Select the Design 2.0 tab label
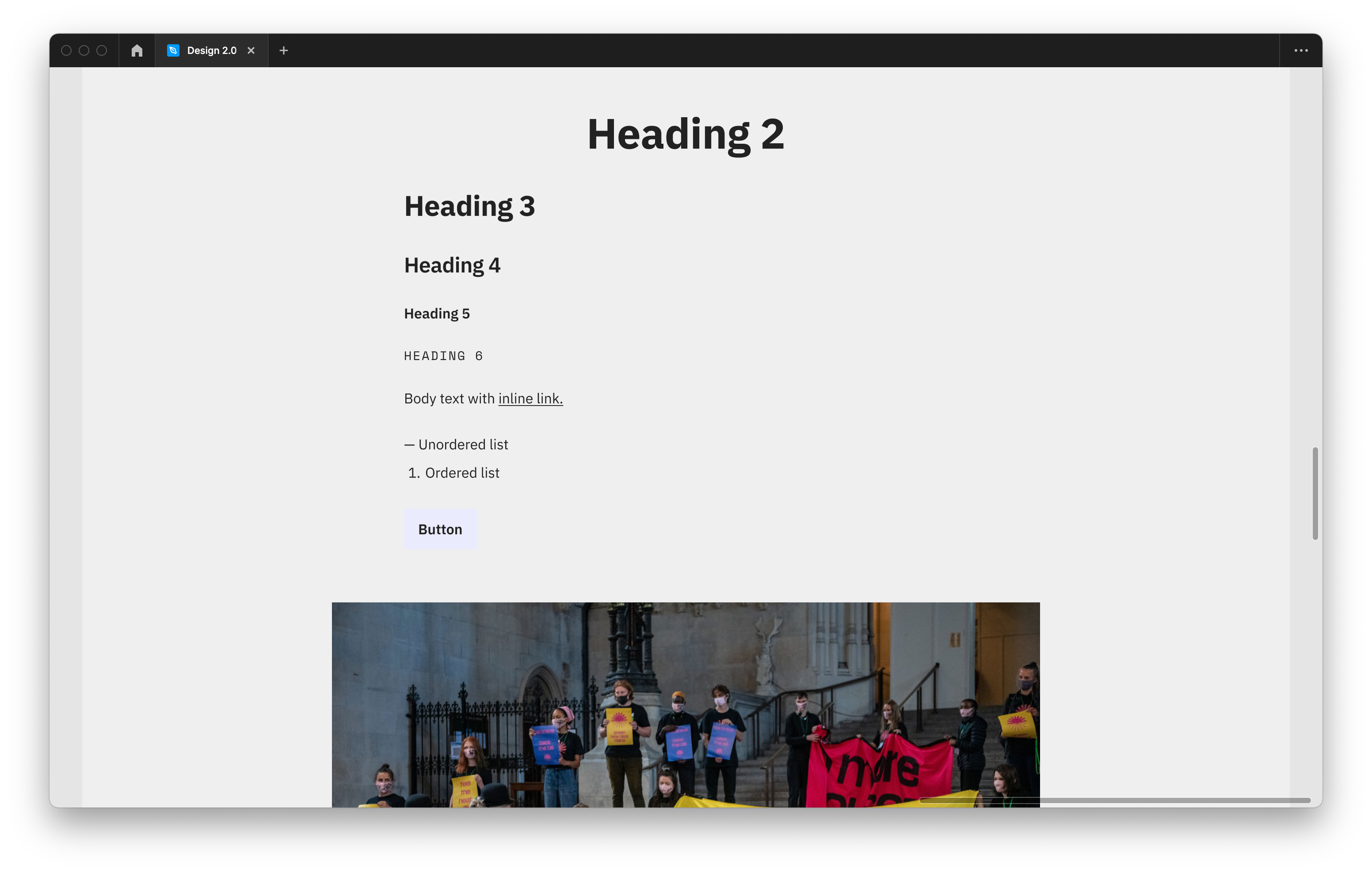This screenshot has width=1372, height=873. pos(211,51)
